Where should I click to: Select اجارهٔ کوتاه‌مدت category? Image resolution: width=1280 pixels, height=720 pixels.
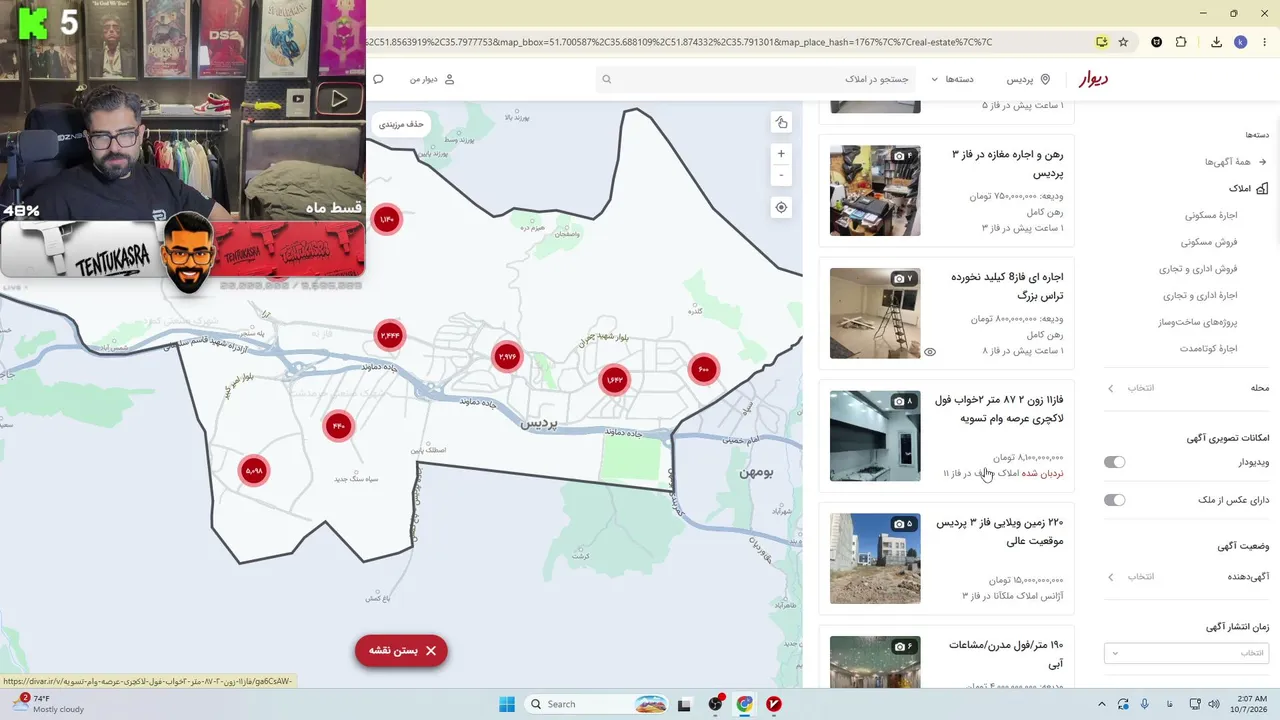[x=1208, y=349]
